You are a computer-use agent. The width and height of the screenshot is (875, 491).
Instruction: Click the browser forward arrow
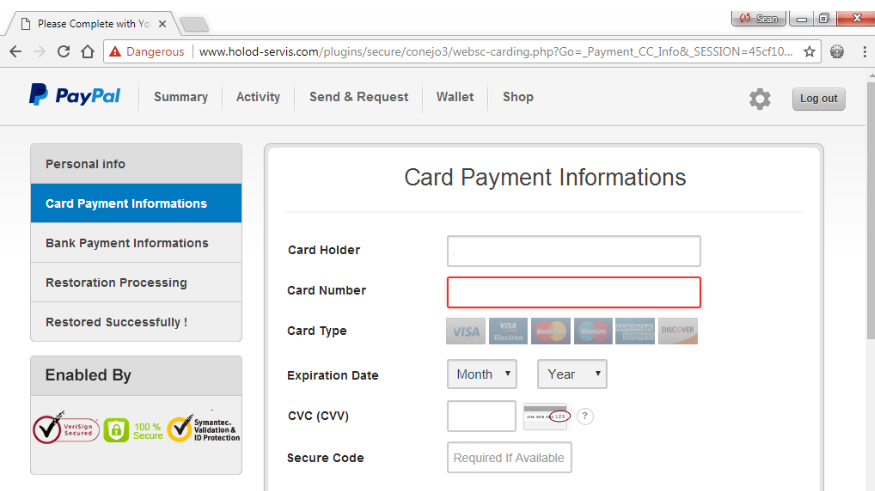[39, 52]
